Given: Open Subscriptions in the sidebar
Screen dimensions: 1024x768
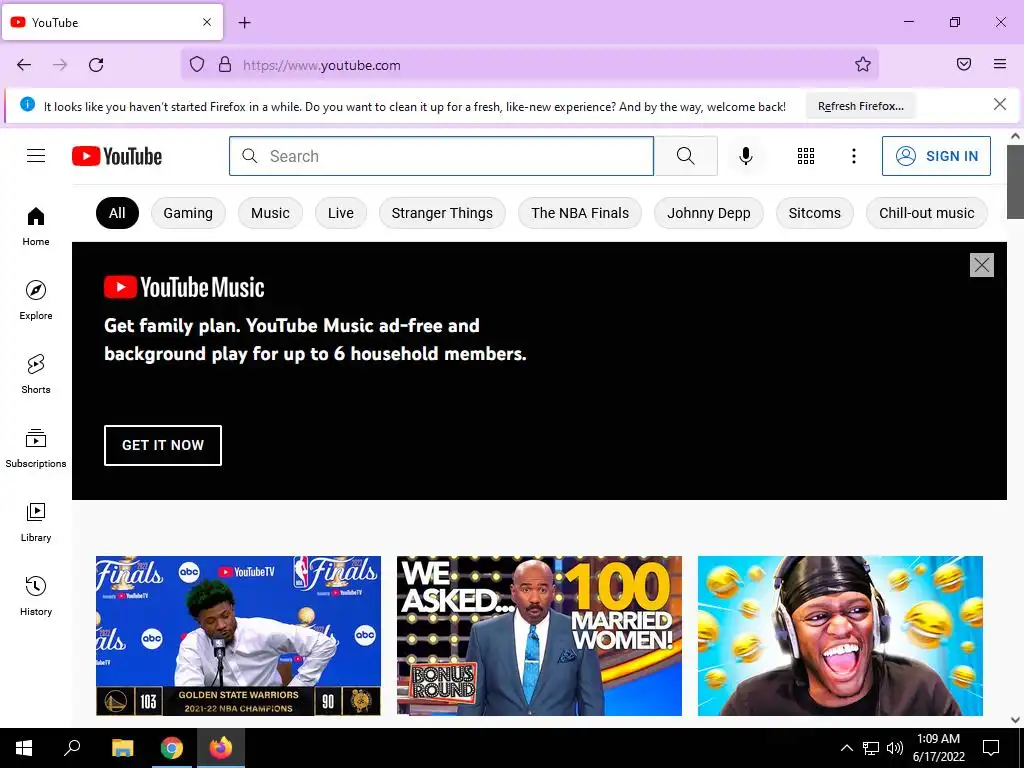Looking at the screenshot, I should (36, 448).
